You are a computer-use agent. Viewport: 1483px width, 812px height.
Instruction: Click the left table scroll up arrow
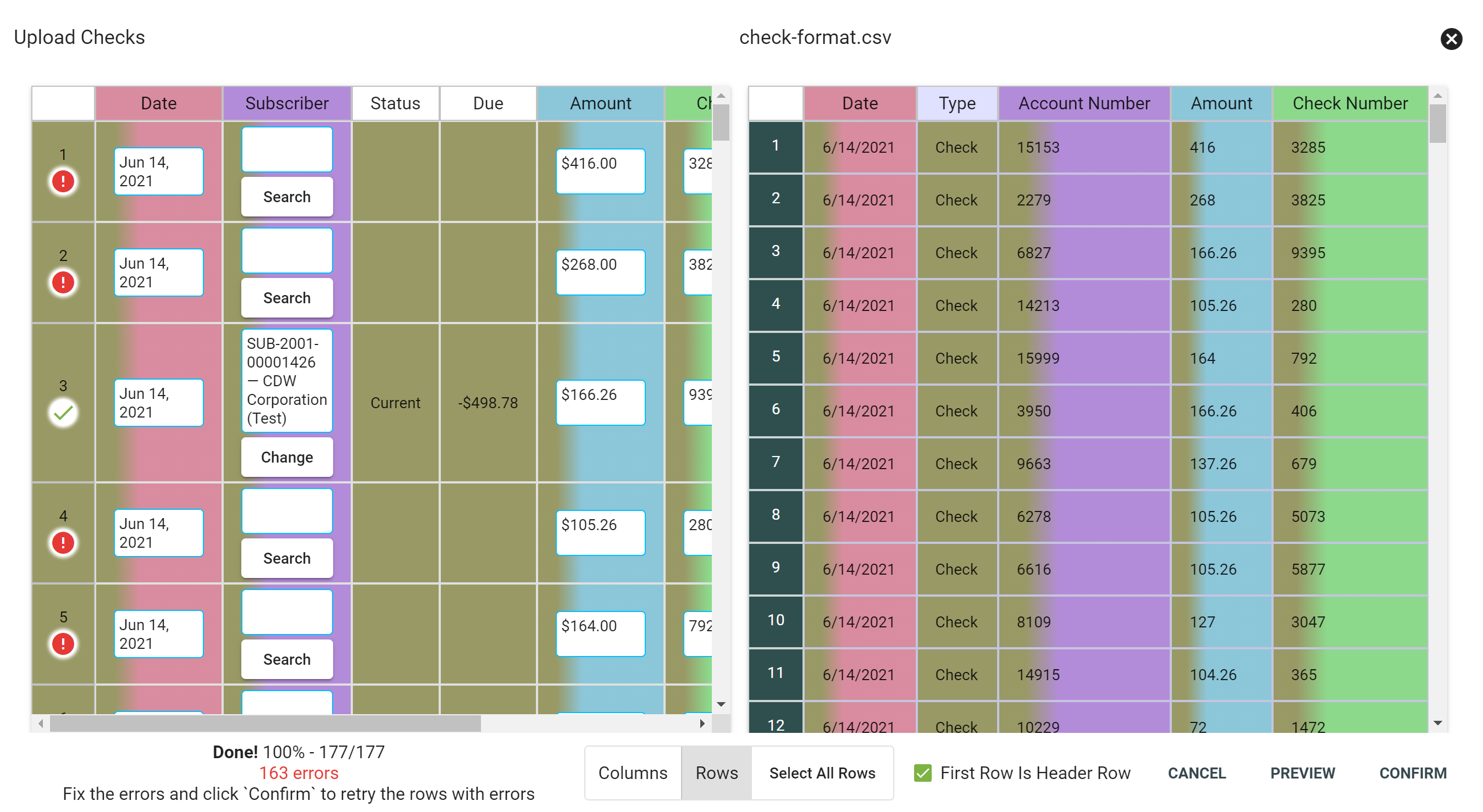[x=721, y=96]
